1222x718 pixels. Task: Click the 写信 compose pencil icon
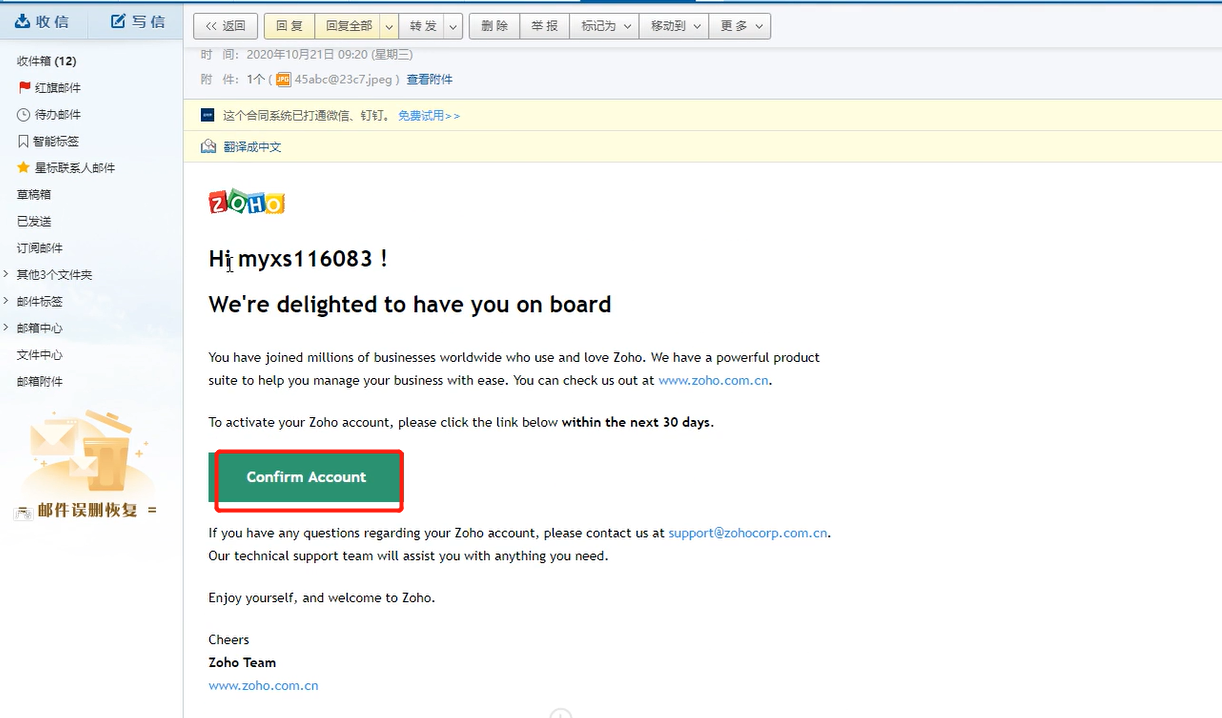(119, 21)
